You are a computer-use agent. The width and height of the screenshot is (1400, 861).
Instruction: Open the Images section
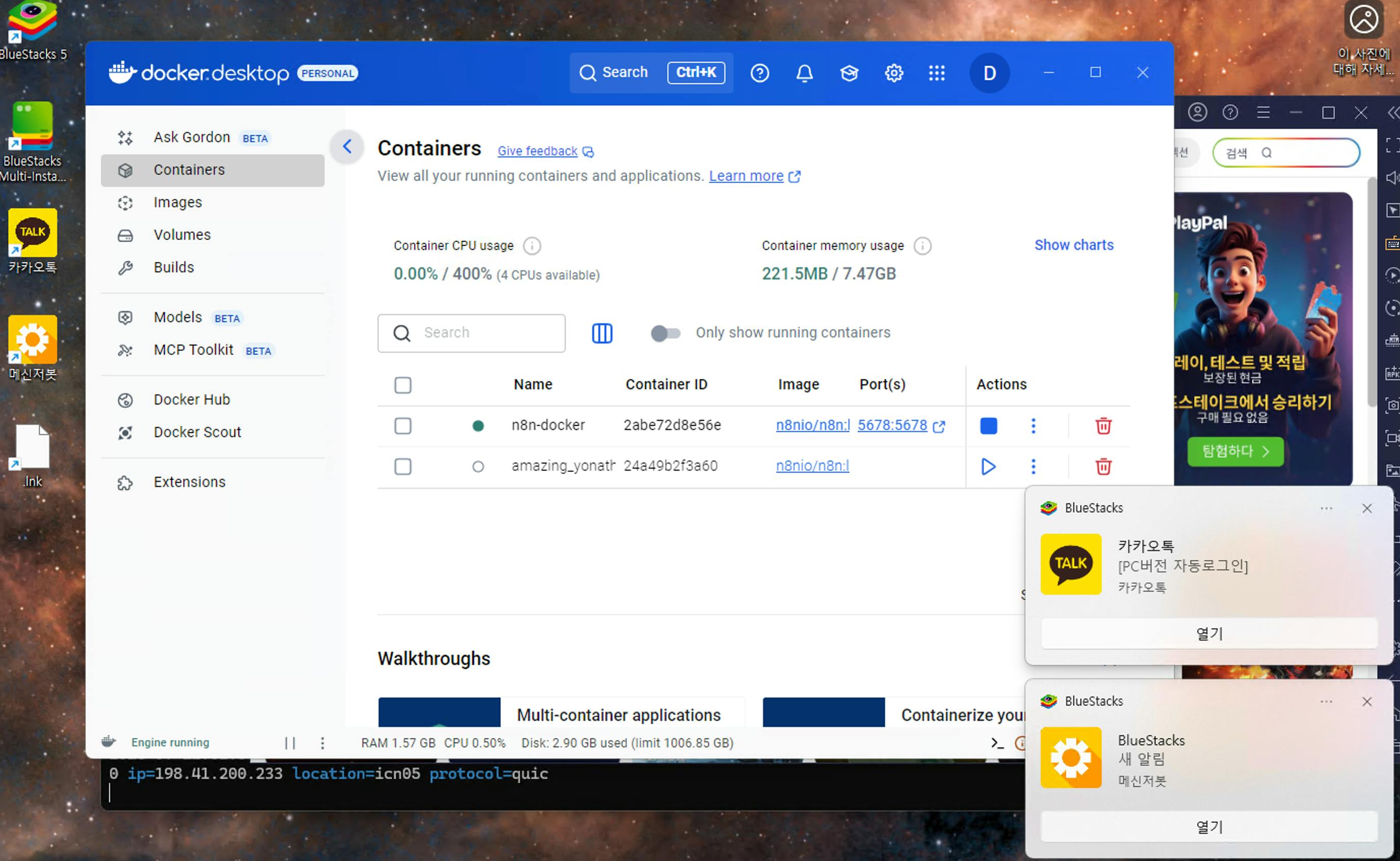[x=178, y=202]
